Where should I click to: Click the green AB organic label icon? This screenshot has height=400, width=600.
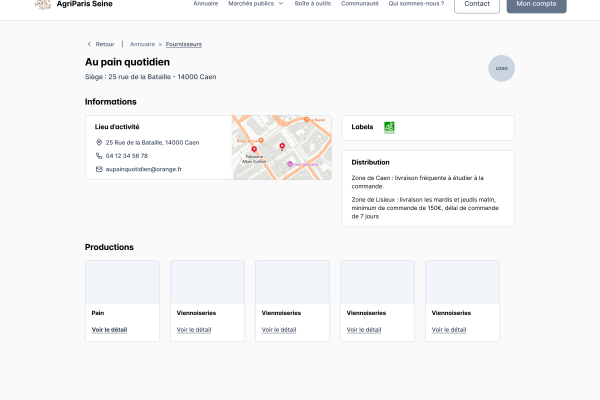click(x=389, y=127)
